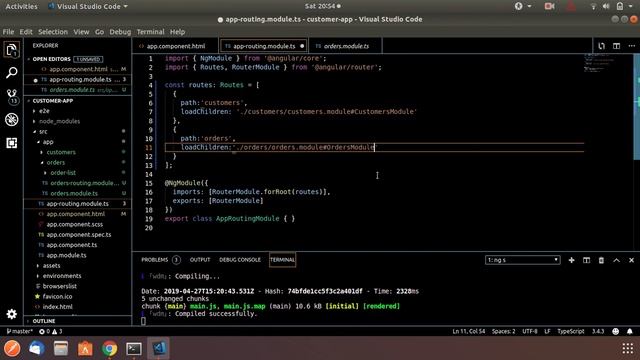The height and width of the screenshot is (360, 640).
Task: Change encoding via UTF-8 status item
Action: (530, 331)
